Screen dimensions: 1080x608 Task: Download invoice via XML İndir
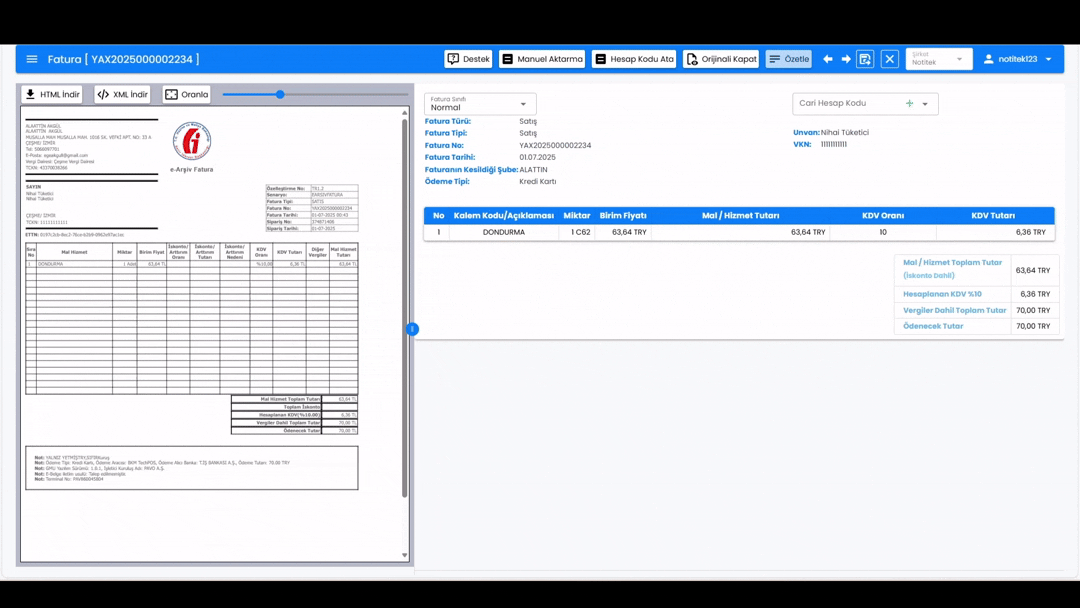(x=123, y=94)
